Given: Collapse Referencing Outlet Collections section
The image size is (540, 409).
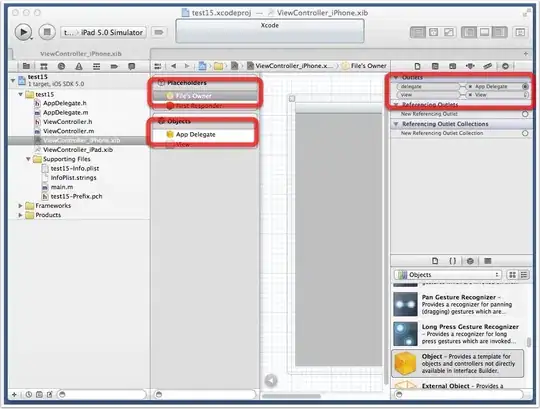Looking at the screenshot, I should click(396, 124).
